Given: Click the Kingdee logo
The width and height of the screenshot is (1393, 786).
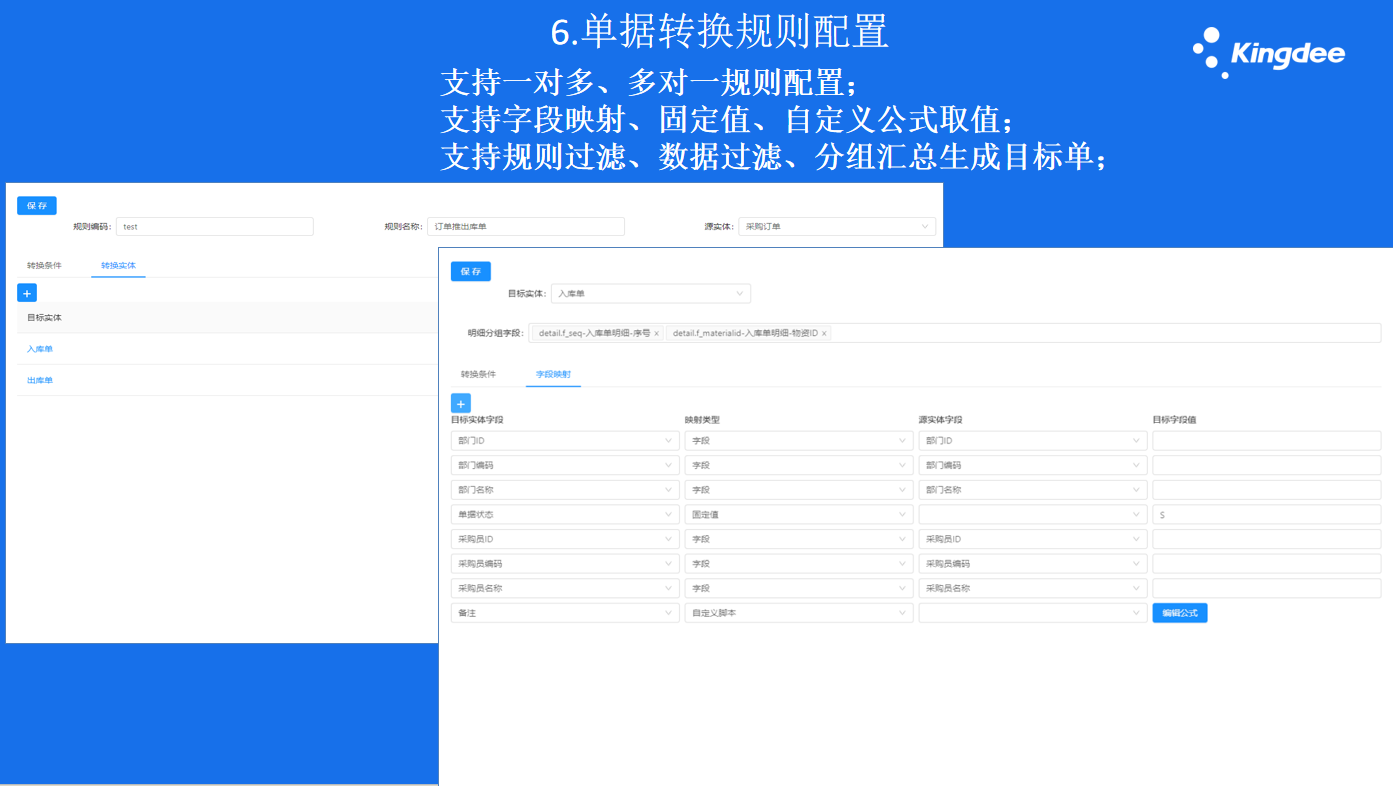Looking at the screenshot, I should coord(1268,53).
